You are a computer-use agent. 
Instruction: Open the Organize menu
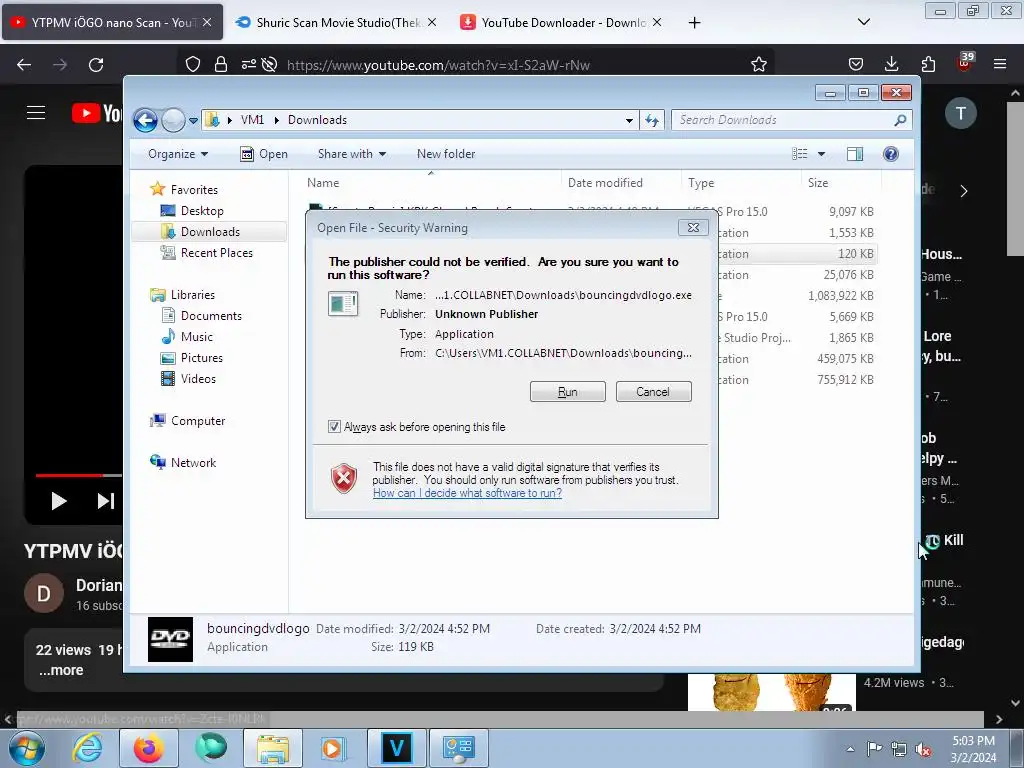(178, 154)
